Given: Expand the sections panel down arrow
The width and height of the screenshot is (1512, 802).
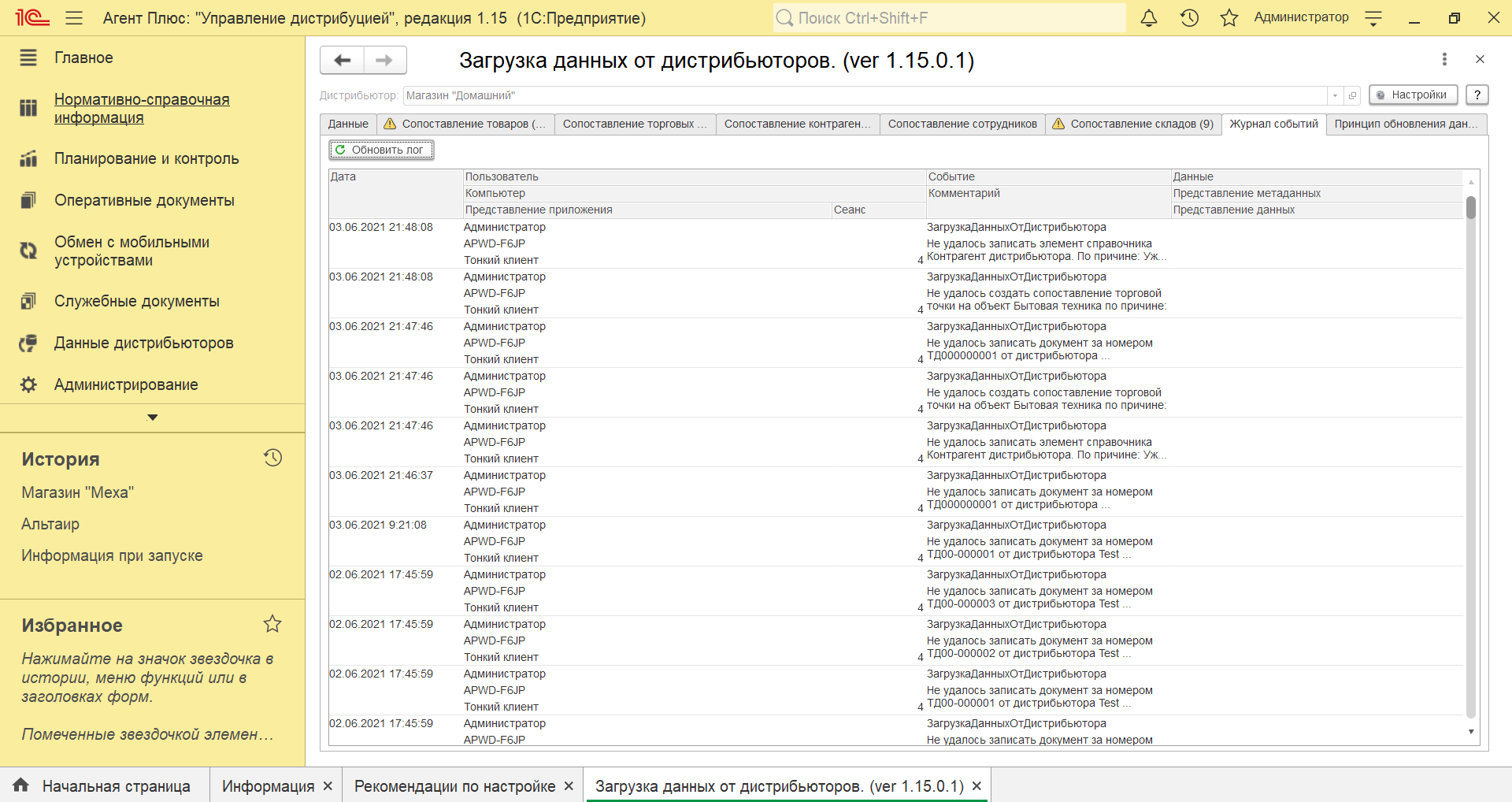Looking at the screenshot, I should pos(153,418).
